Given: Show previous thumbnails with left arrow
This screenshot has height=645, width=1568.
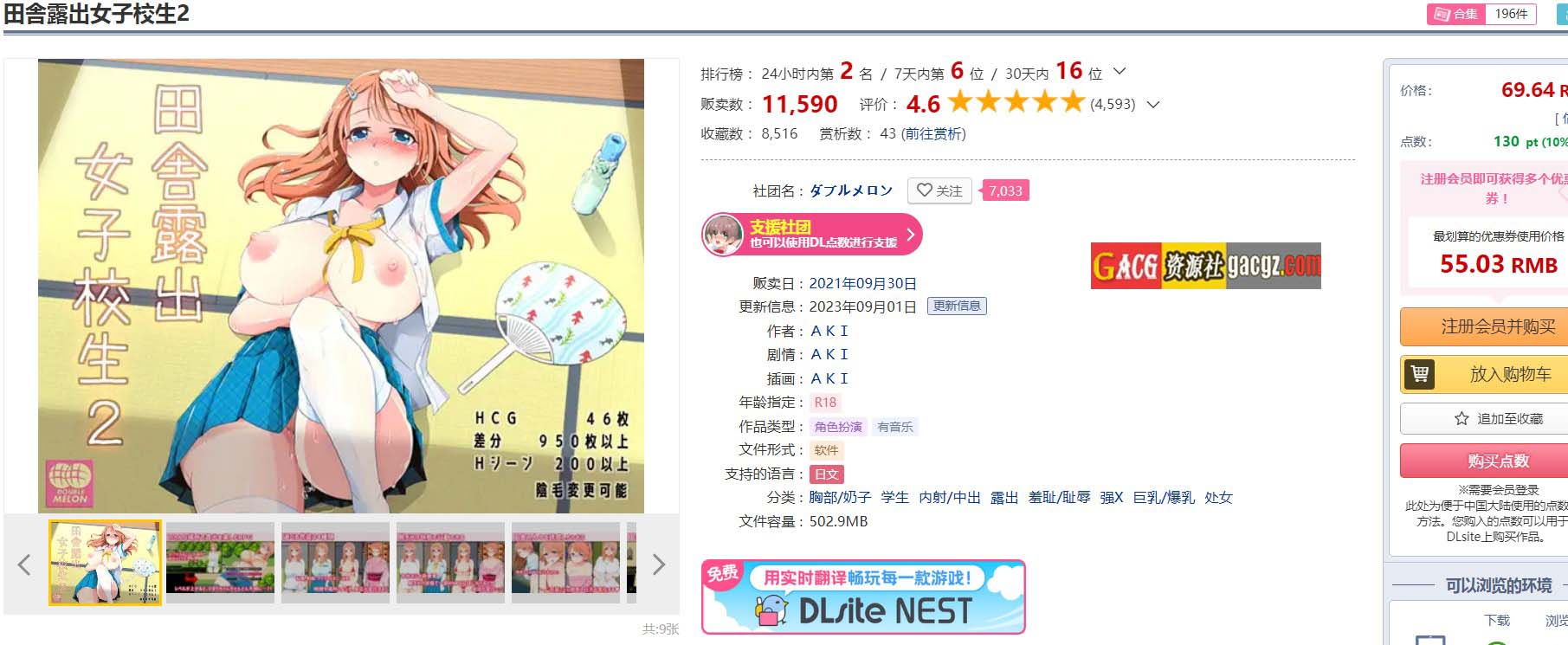Looking at the screenshot, I should (24, 564).
